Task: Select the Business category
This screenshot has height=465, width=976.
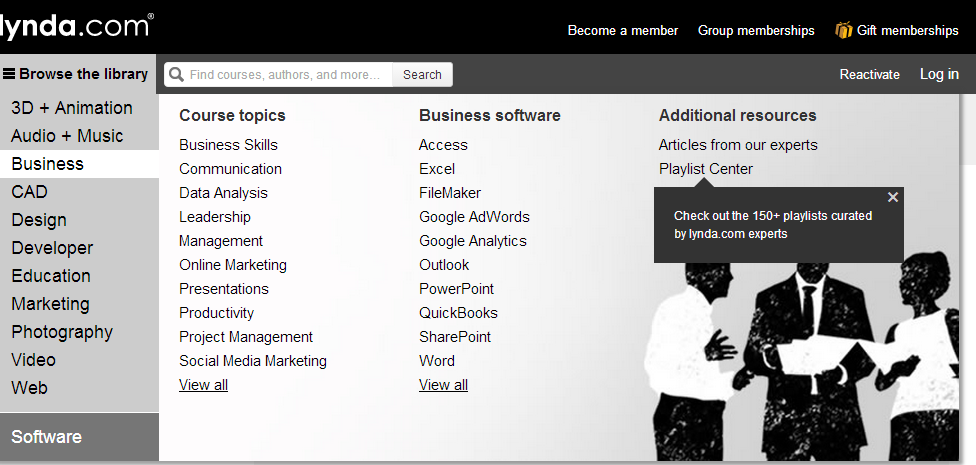Action: point(79,164)
